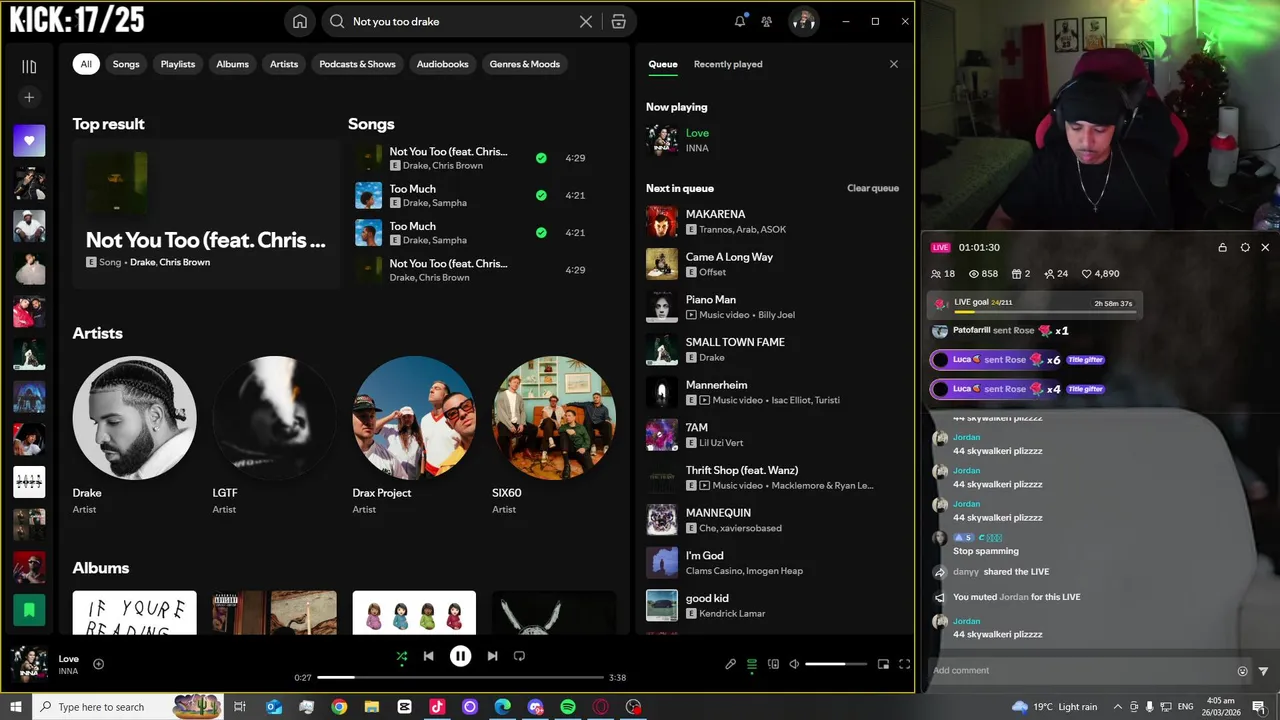This screenshot has height=720, width=1280.
Task: Play I'm God from the queue
Action: point(772,563)
